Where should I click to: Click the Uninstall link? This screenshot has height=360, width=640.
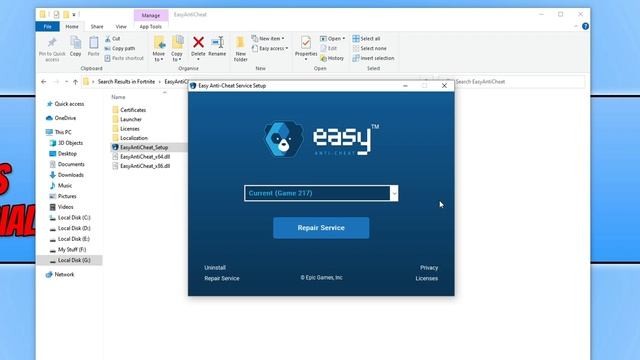[215, 268]
